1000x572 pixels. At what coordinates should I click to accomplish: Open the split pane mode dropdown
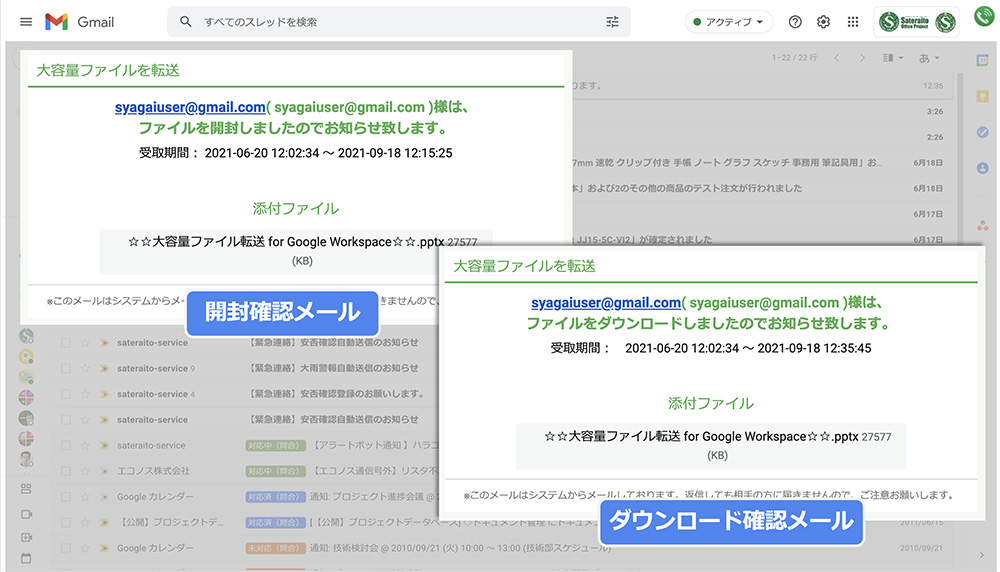tap(893, 58)
